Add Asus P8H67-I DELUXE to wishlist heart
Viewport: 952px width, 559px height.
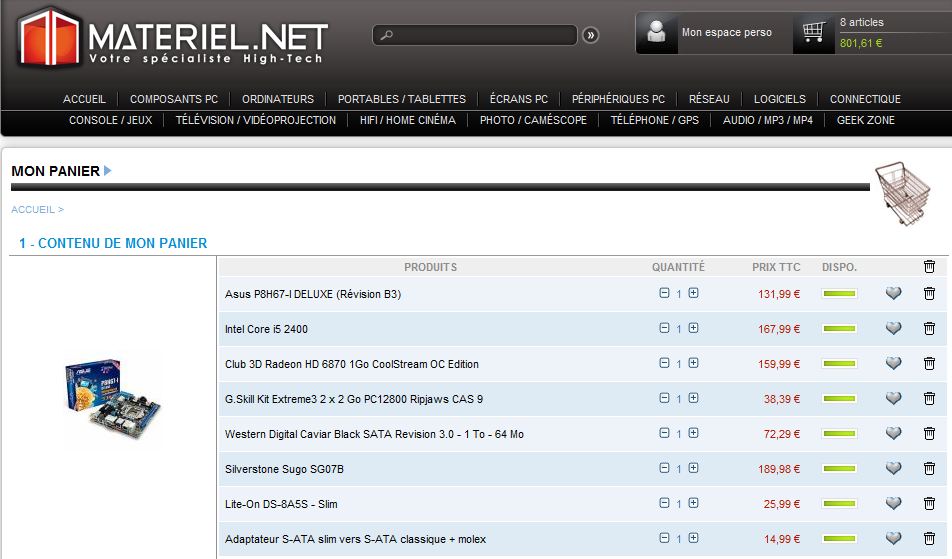[x=894, y=294]
